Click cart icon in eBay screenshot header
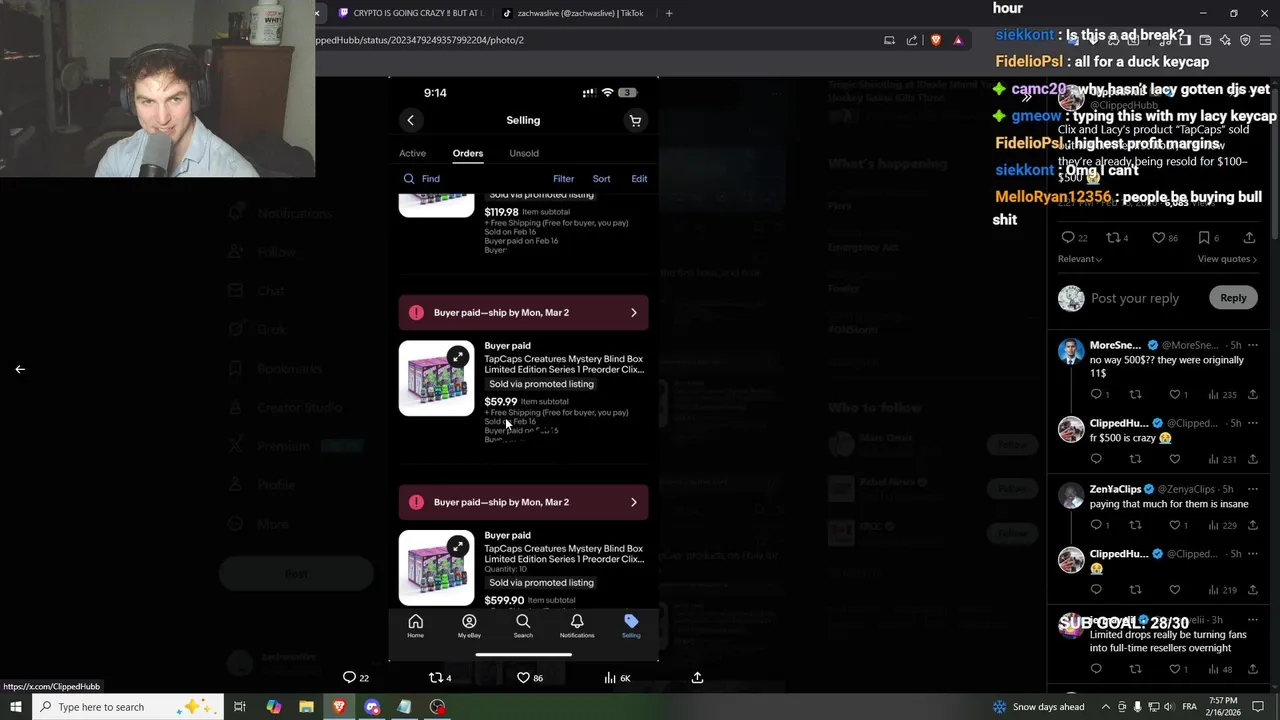Image resolution: width=1280 pixels, height=720 pixels. point(635,120)
